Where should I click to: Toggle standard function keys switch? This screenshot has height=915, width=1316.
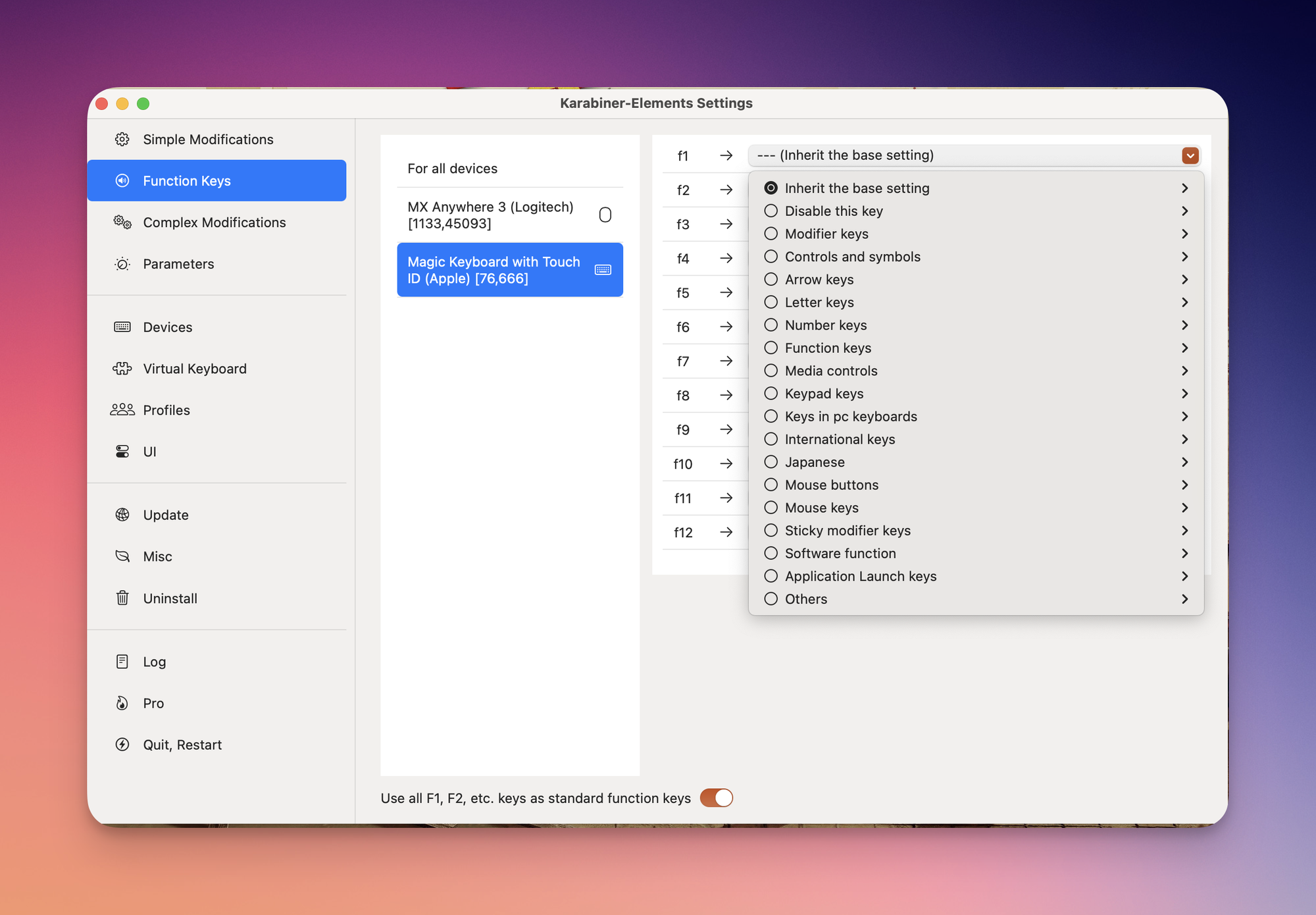pos(716,798)
